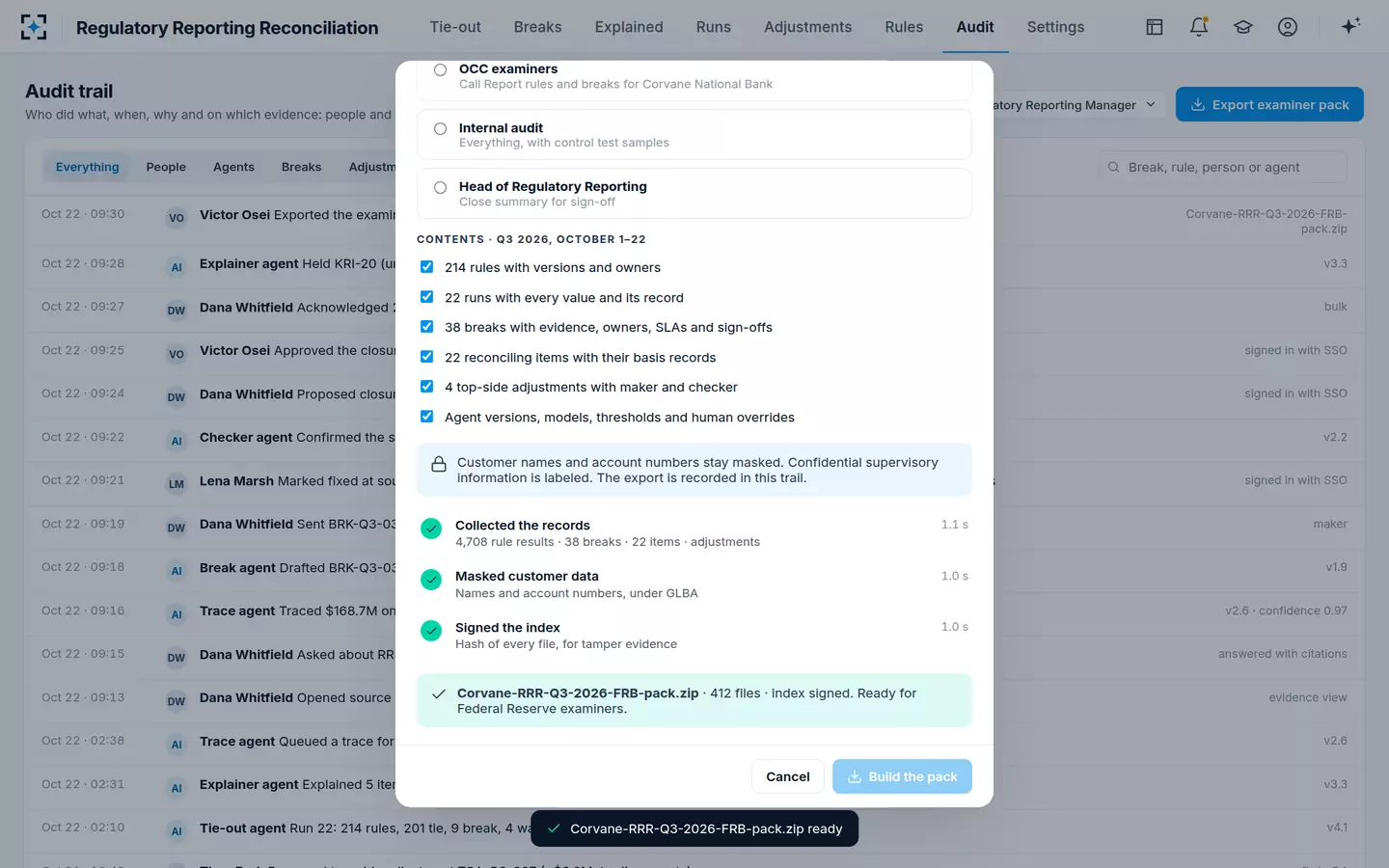The image size is (1389, 868).
Task: Click the green check beside Signed the index
Action: pos(431,631)
